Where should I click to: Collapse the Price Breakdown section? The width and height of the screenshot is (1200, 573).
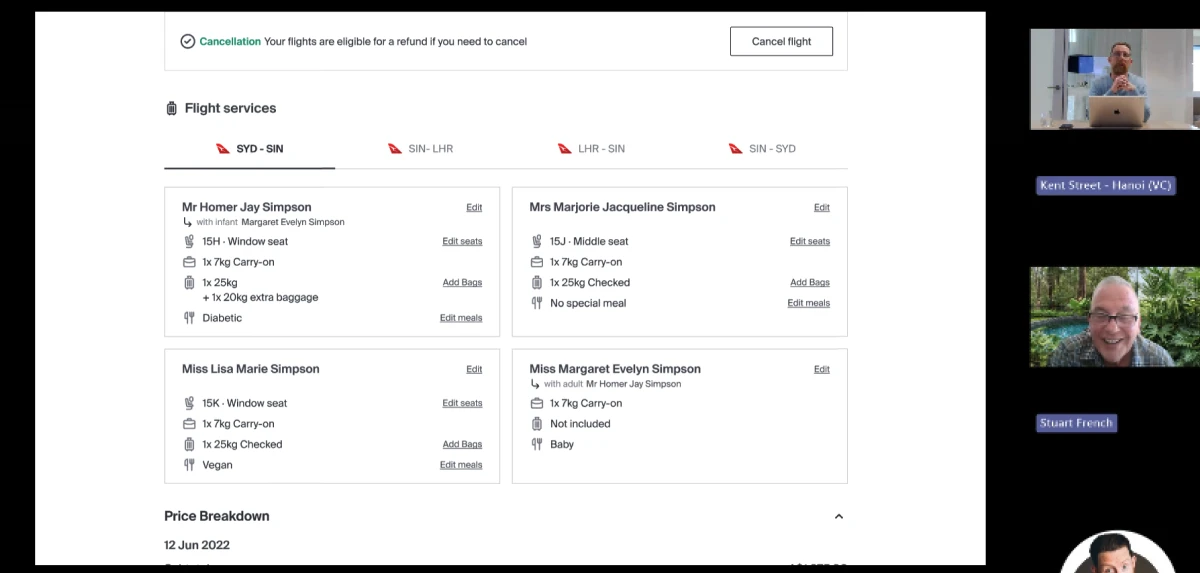[839, 517]
